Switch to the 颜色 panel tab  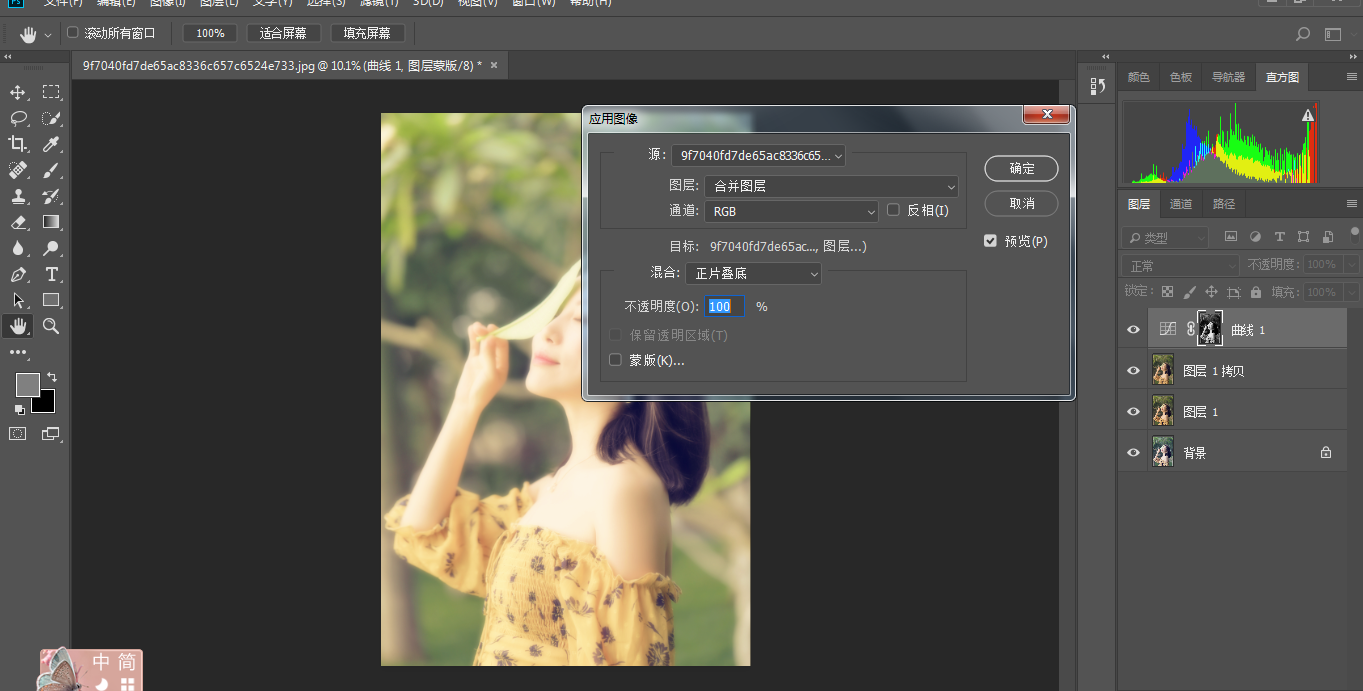1138,77
